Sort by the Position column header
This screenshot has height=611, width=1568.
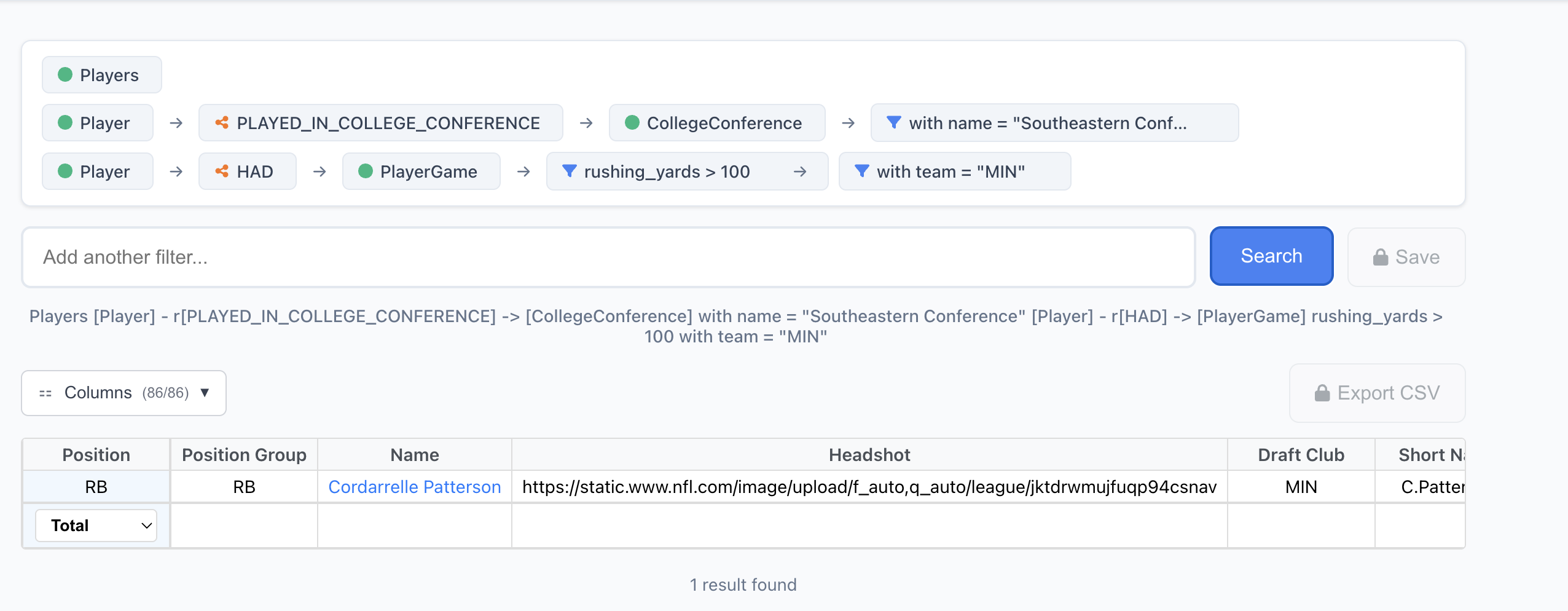click(96, 455)
